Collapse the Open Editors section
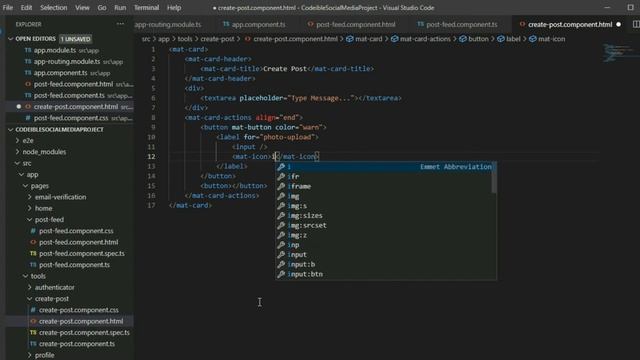This screenshot has height=360, width=640. pyautogui.click(x=11, y=39)
